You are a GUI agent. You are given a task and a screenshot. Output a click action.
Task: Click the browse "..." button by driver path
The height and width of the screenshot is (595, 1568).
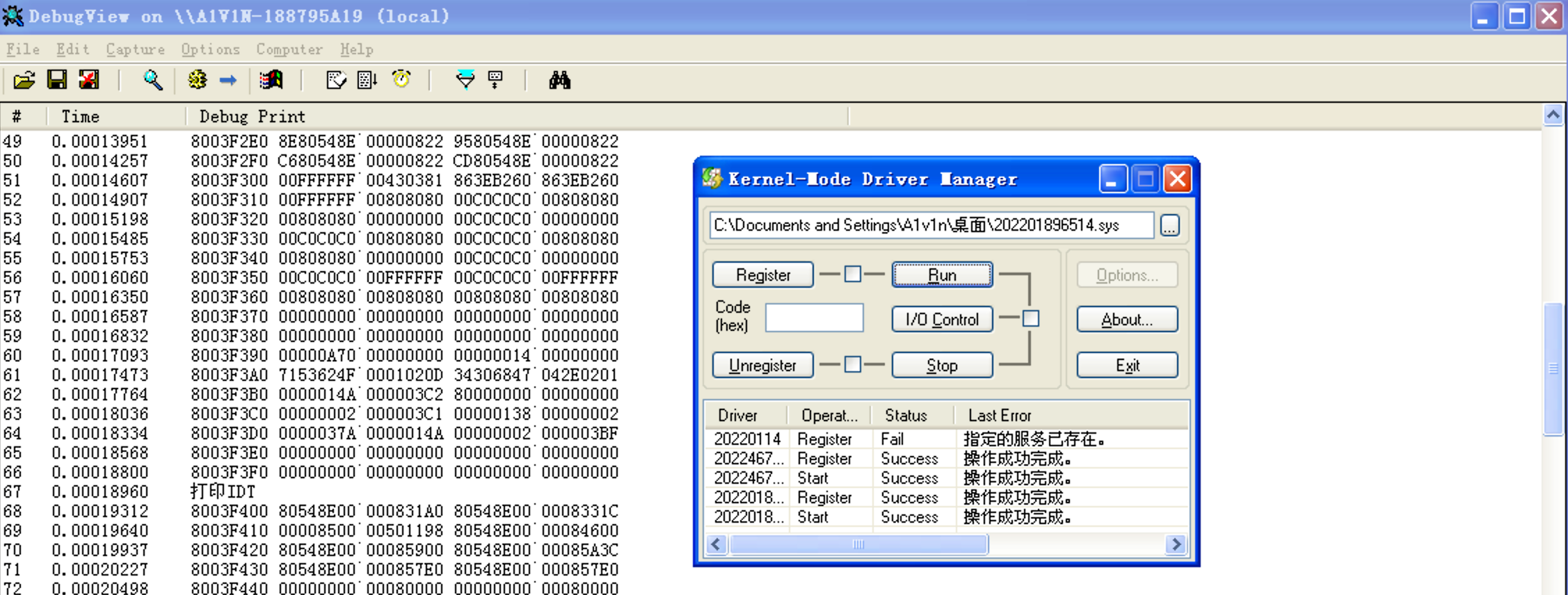point(1170,225)
